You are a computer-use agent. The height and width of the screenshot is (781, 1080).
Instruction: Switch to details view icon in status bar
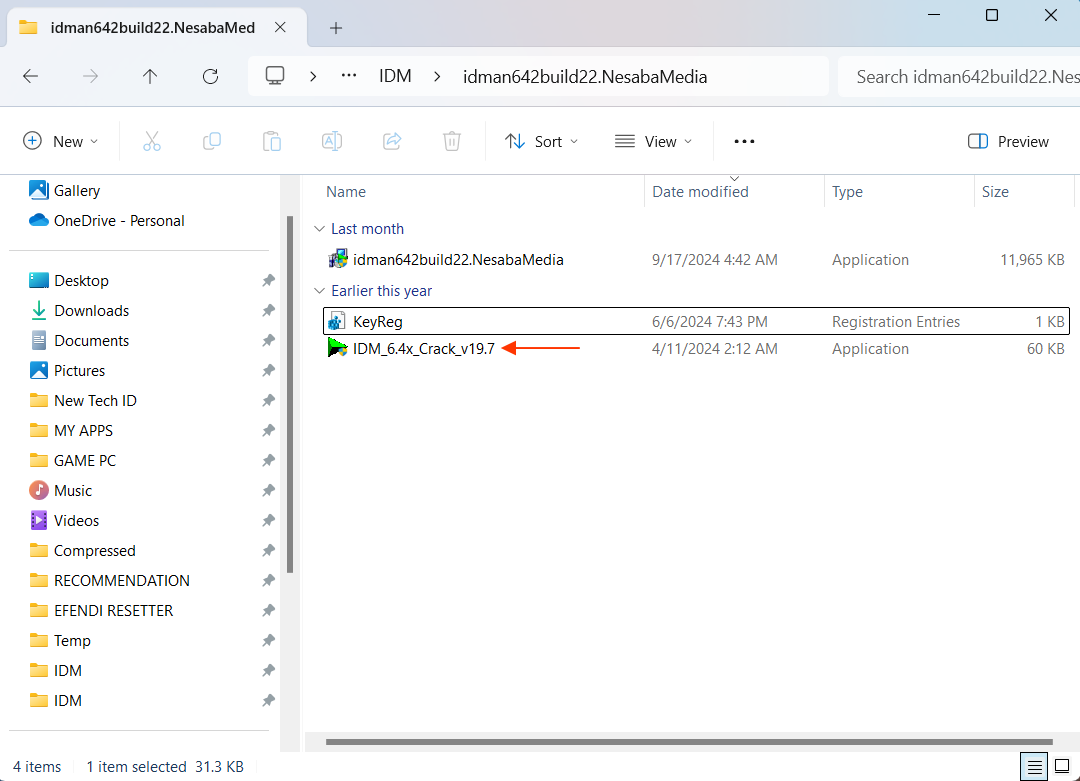click(x=1034, y=767)
